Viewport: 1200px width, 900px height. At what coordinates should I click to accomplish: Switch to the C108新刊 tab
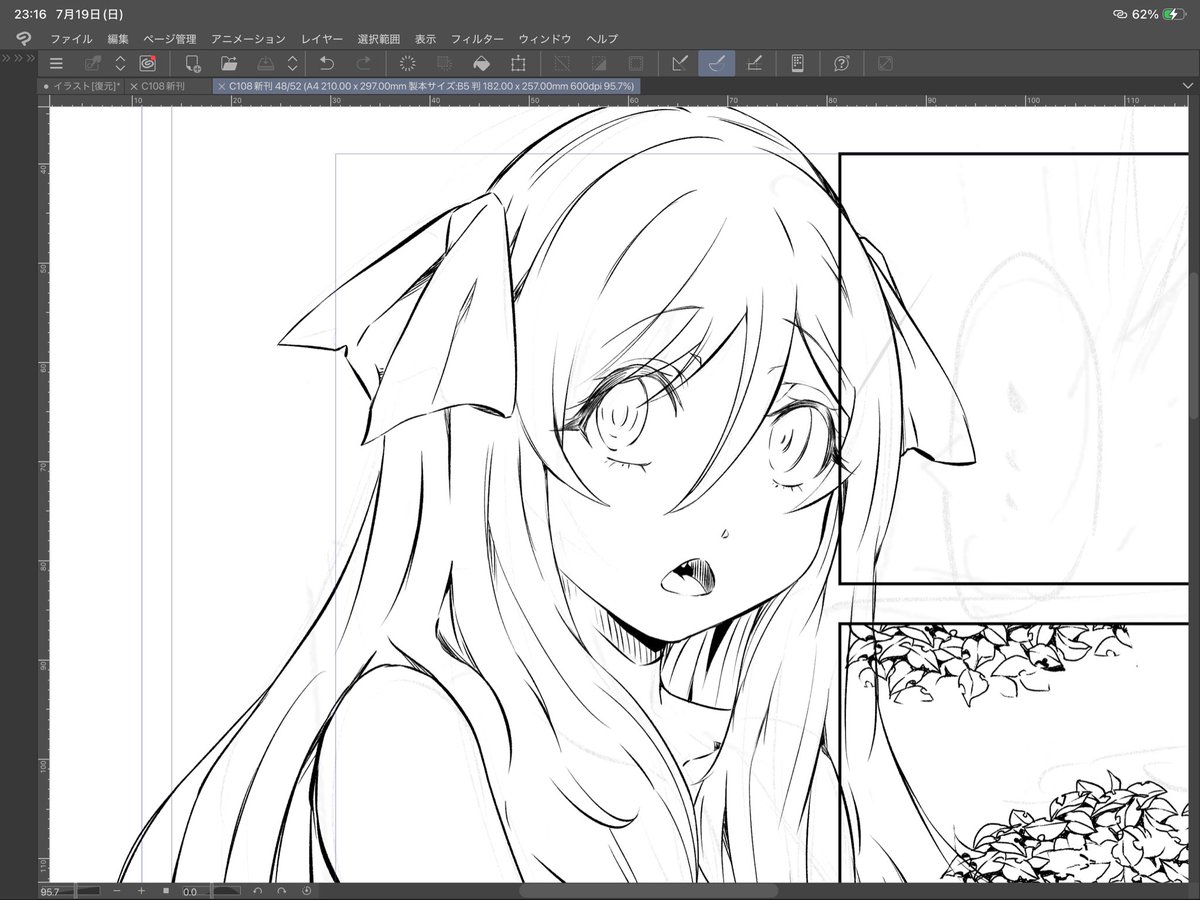pyautogui.click(x=167, y=87)
